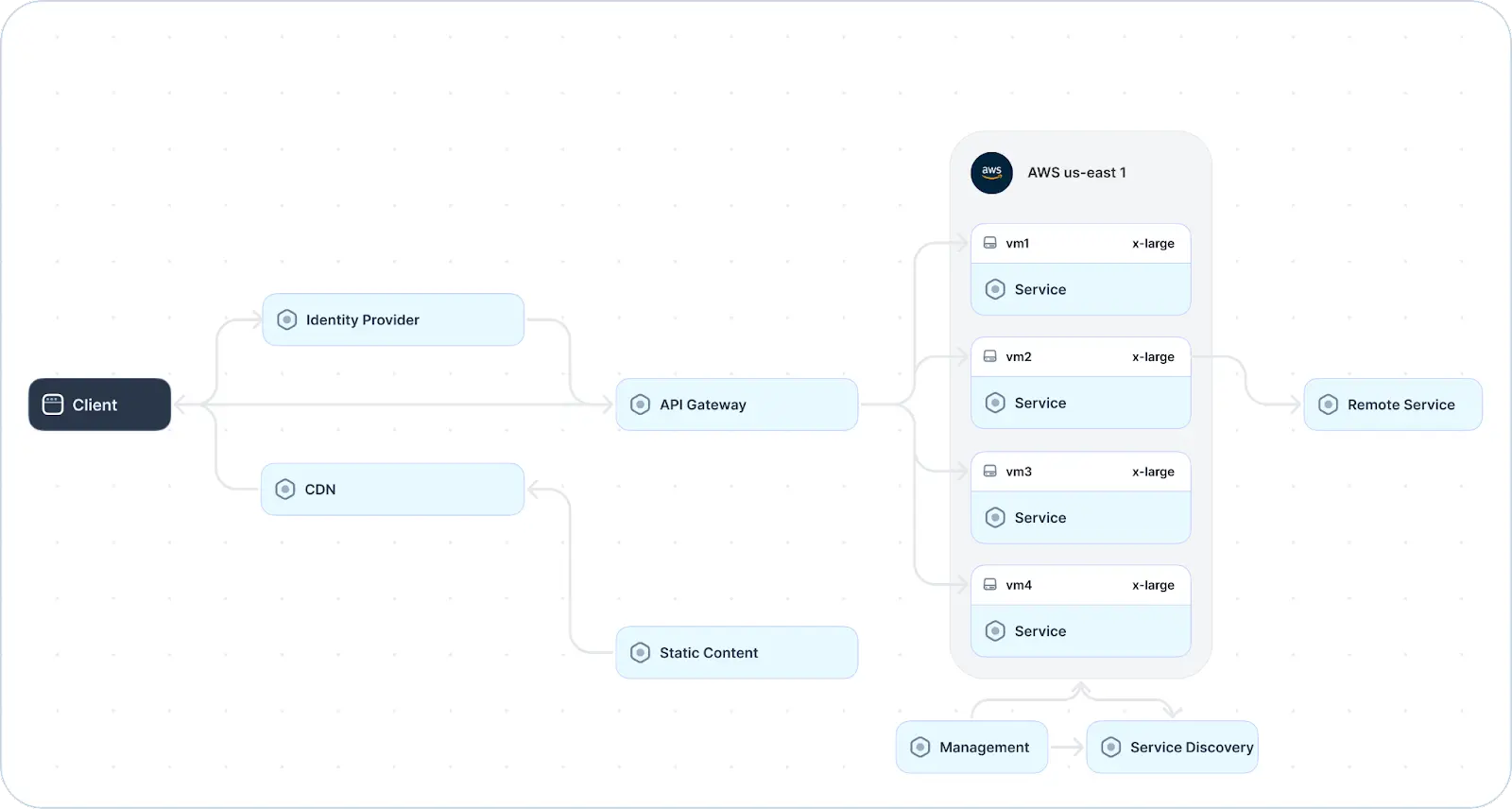Click the vm3 server icon
The image size is (1512, 809).
click(989, 472)
